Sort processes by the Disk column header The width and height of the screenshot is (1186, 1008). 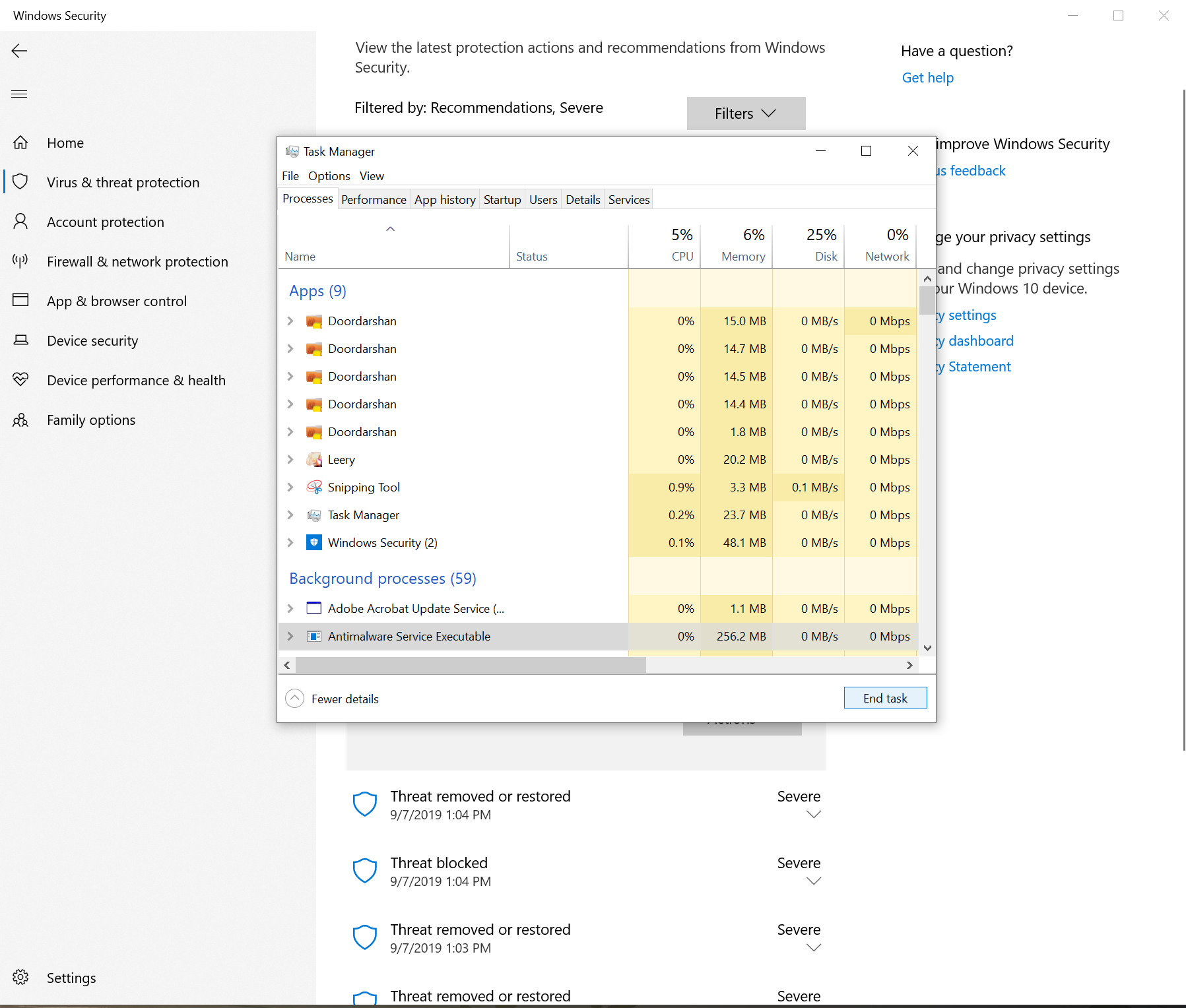(x=808, y=245)
